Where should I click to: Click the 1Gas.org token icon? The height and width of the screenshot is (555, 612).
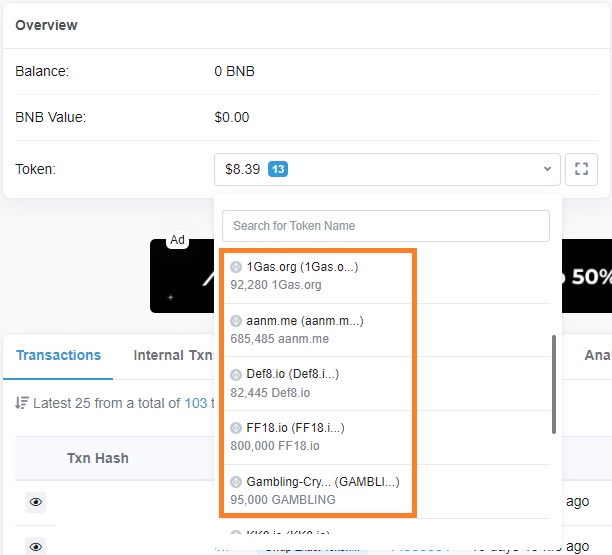point(236,267)
